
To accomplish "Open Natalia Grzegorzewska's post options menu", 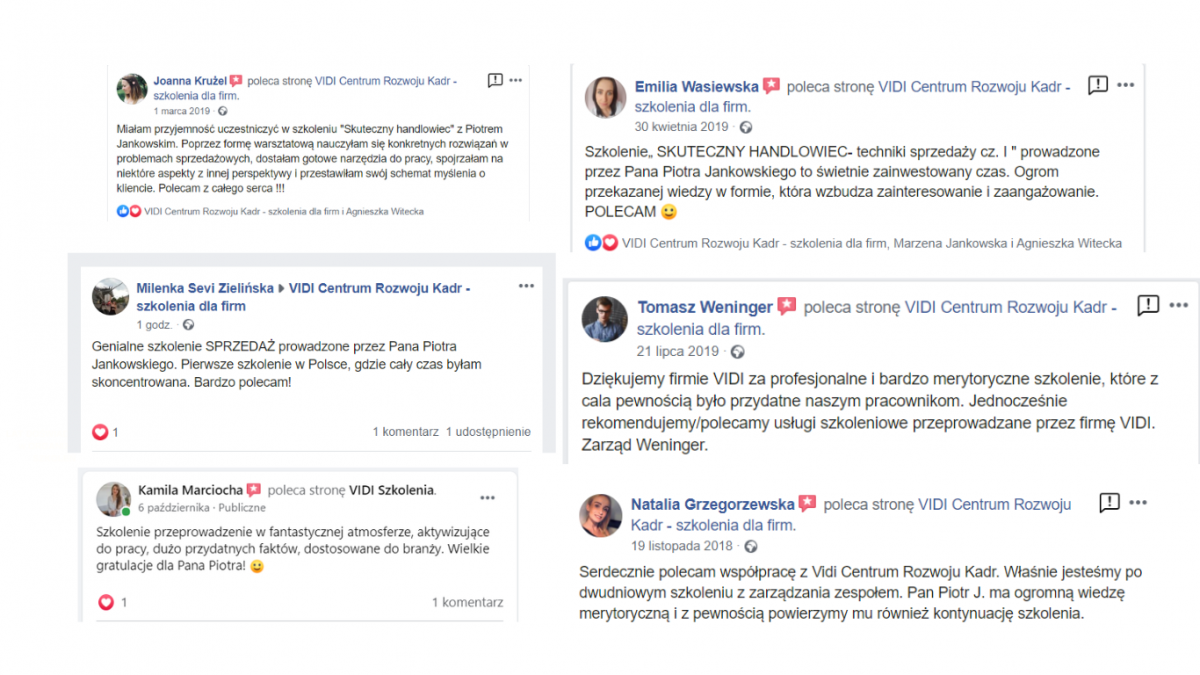I will [x=1139, y=502].
